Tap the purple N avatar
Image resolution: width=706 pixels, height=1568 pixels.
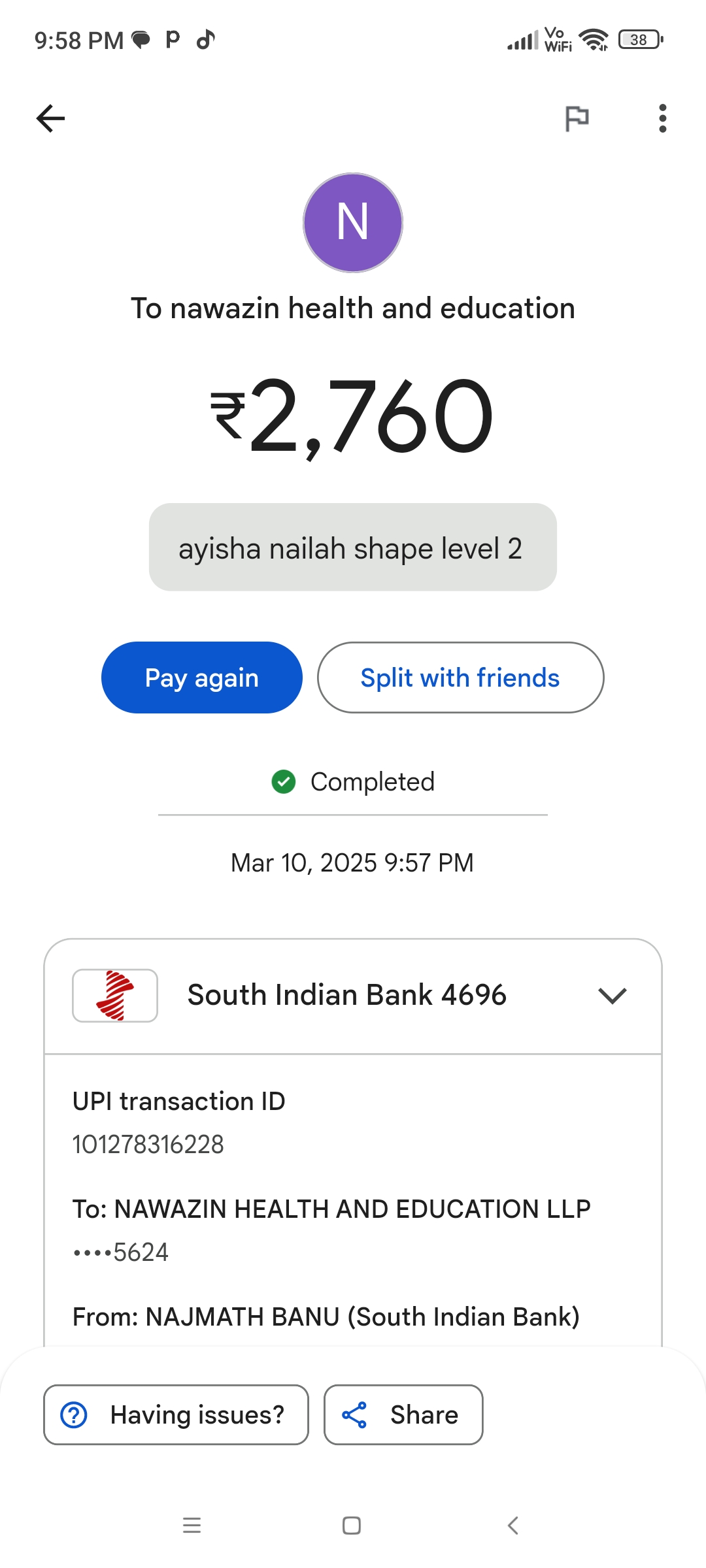tap(353, 223)
